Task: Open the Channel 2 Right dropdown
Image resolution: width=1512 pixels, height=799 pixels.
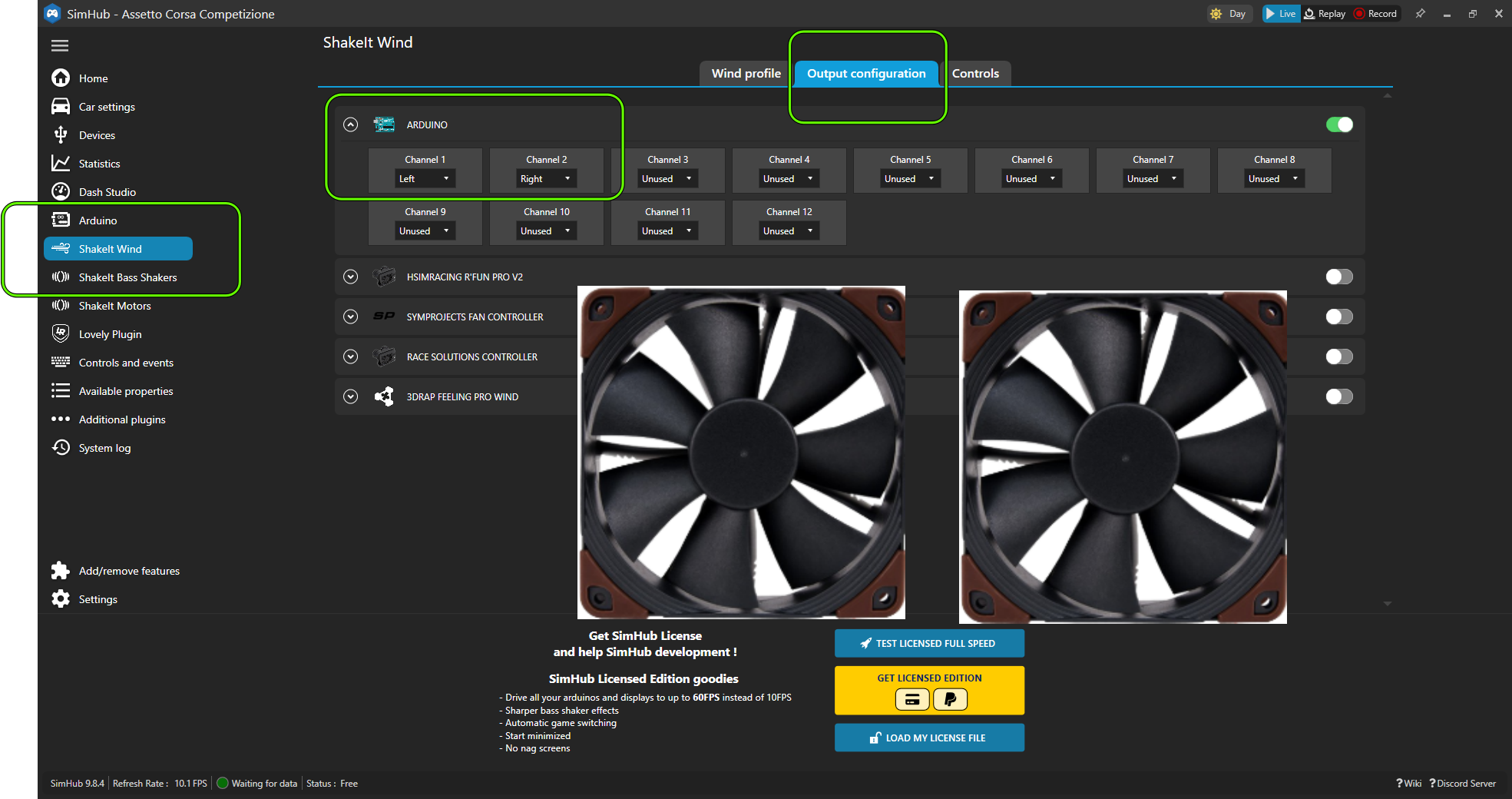Action: 547,179
